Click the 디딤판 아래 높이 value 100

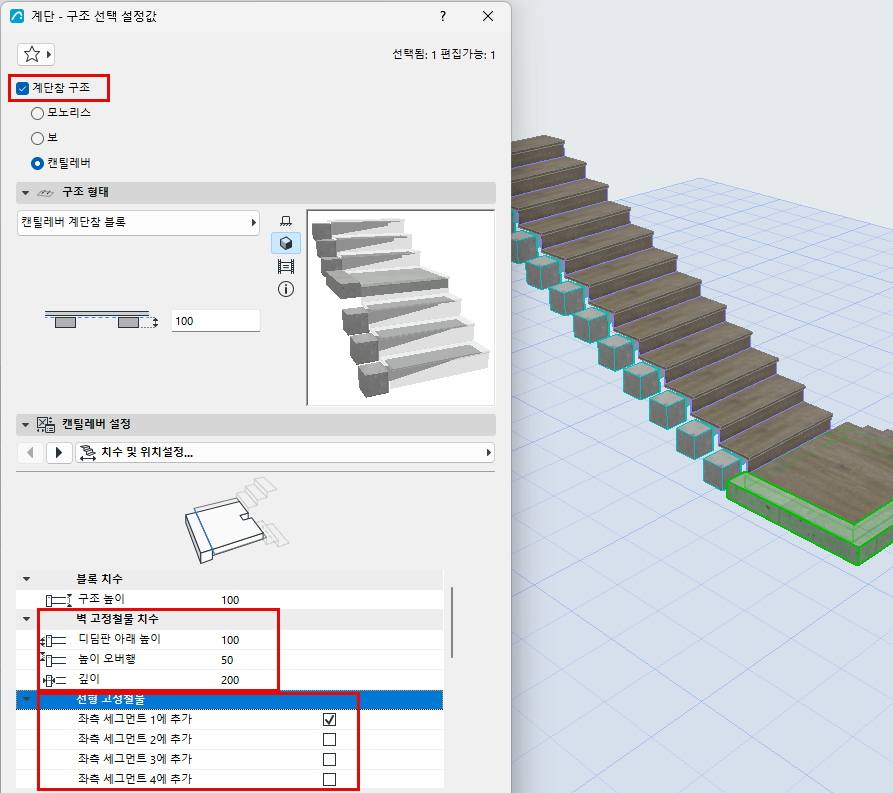click(x=230, y=640)
